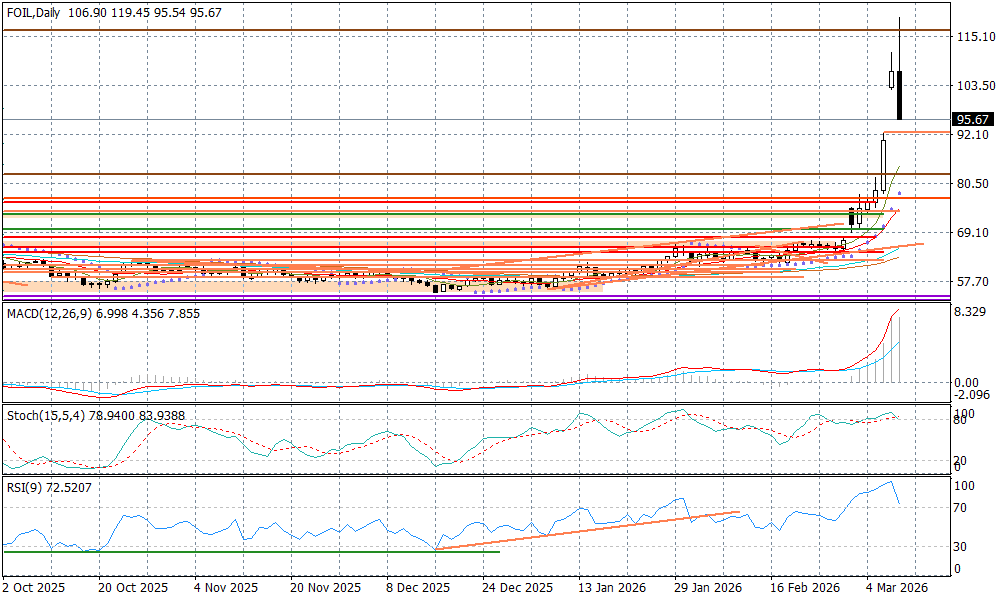Select the MACD(12,26,9) indicator label

point(46,314)
